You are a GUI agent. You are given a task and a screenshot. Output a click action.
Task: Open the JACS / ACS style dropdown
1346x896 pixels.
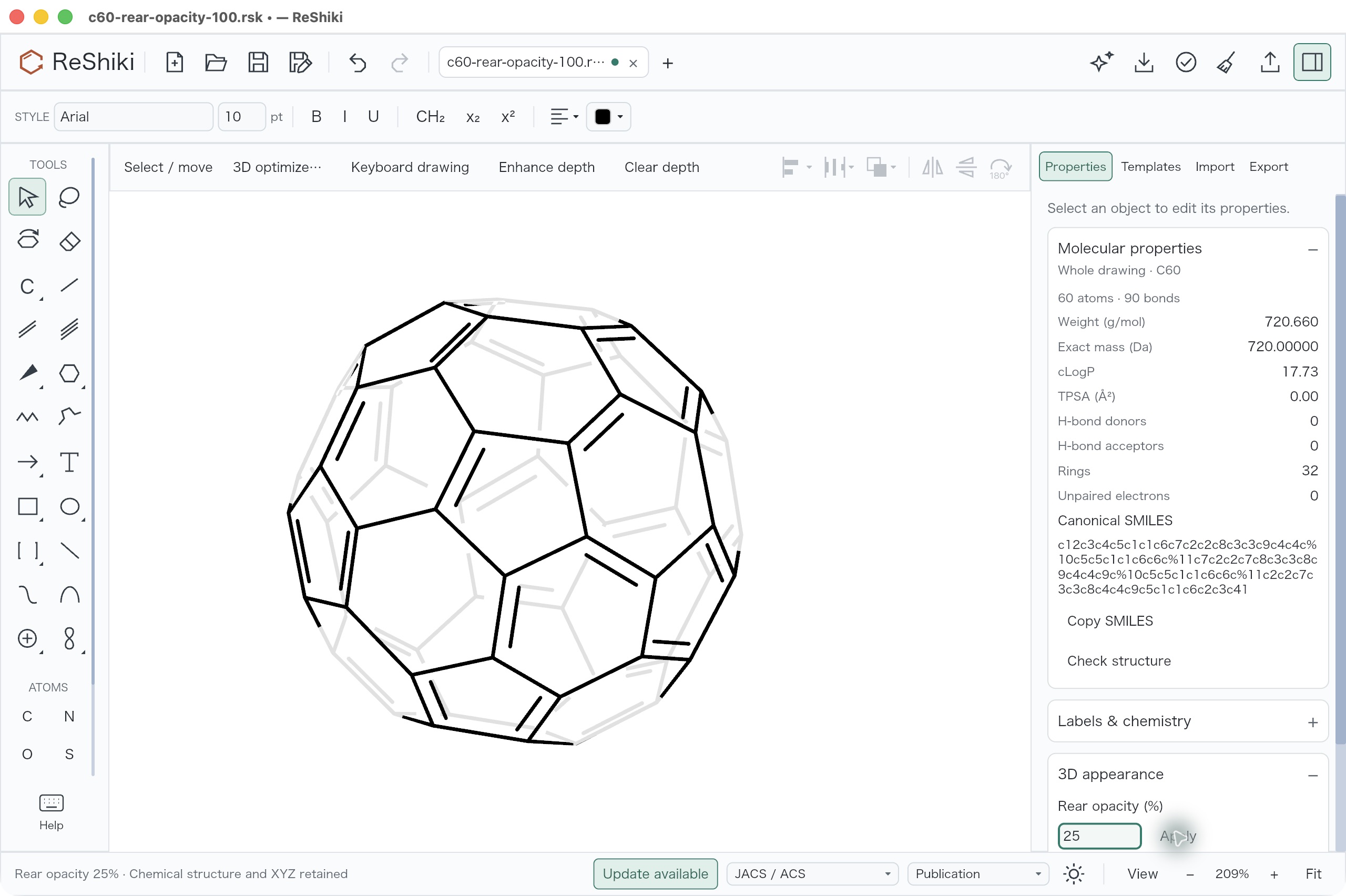812,874
